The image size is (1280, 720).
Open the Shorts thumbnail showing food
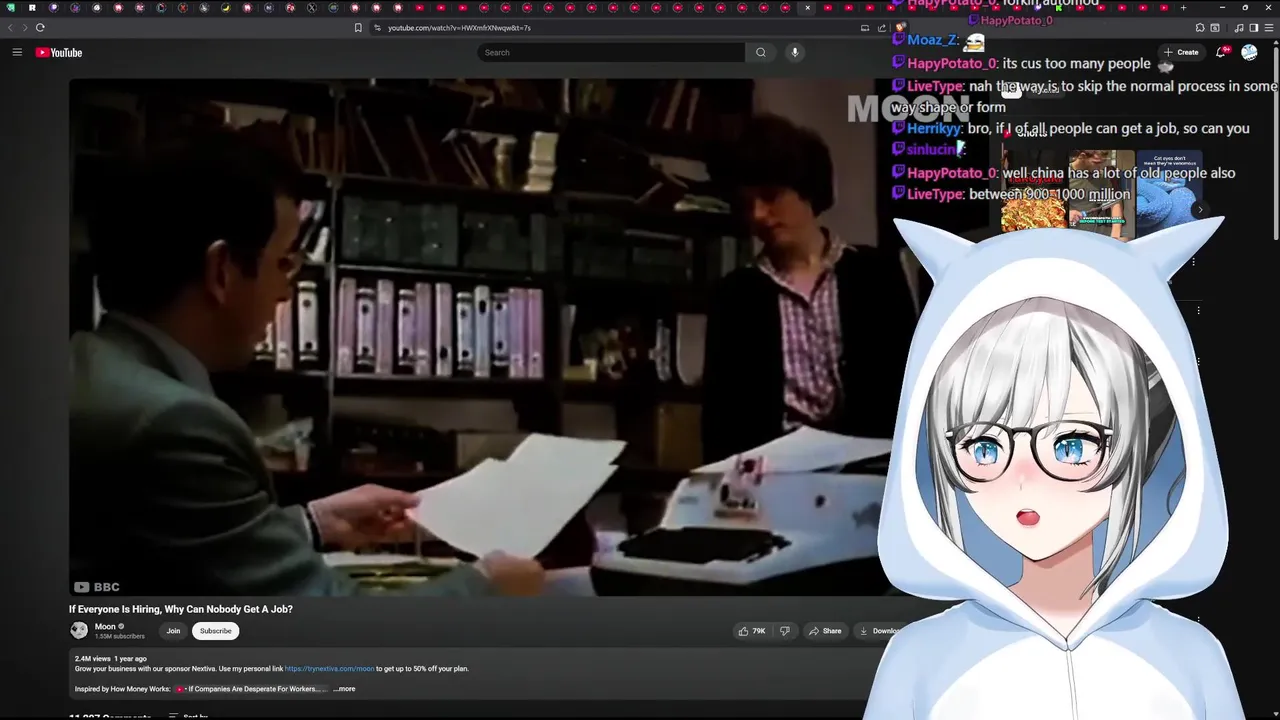[x=1034, y=190]
